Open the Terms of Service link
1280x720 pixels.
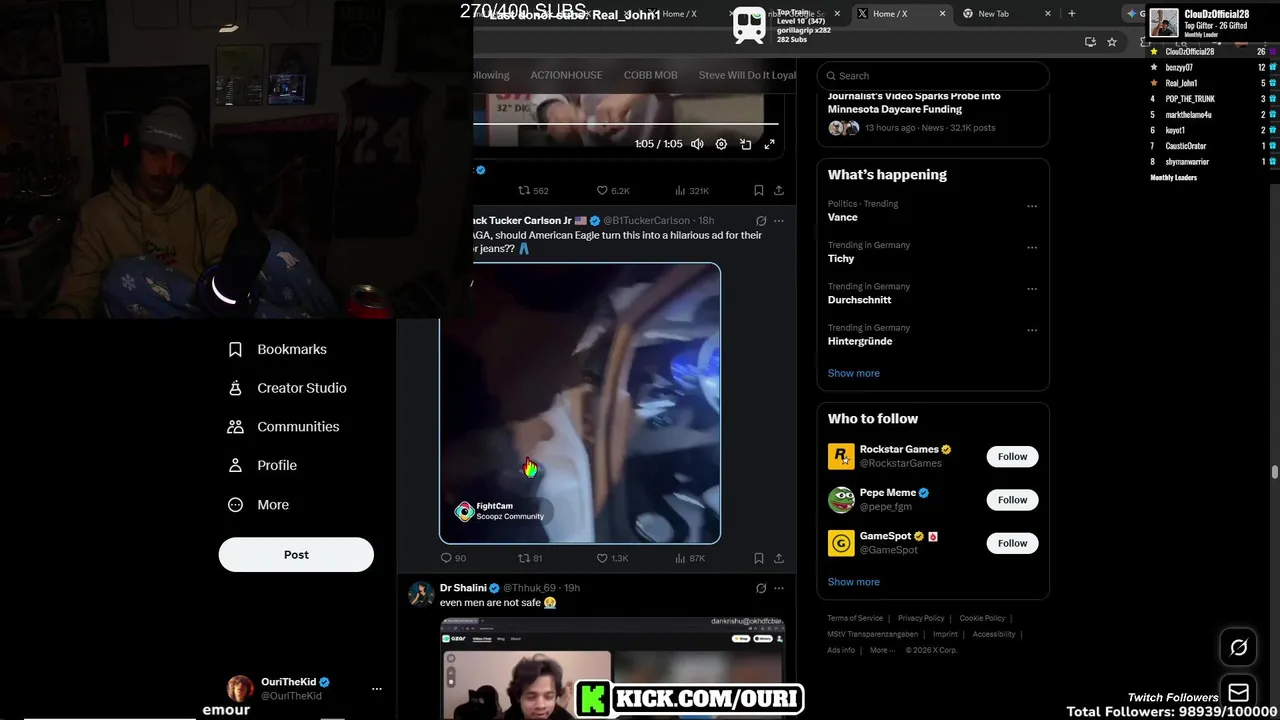(855, 618)
